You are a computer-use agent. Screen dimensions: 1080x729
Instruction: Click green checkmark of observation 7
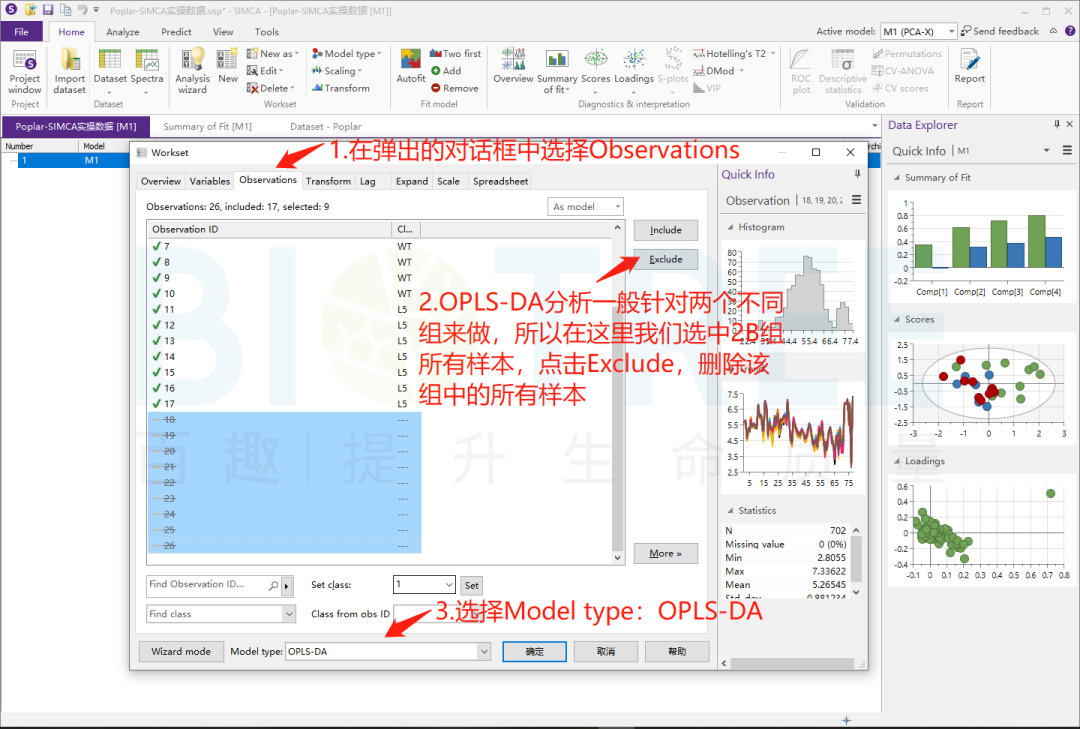156,246
